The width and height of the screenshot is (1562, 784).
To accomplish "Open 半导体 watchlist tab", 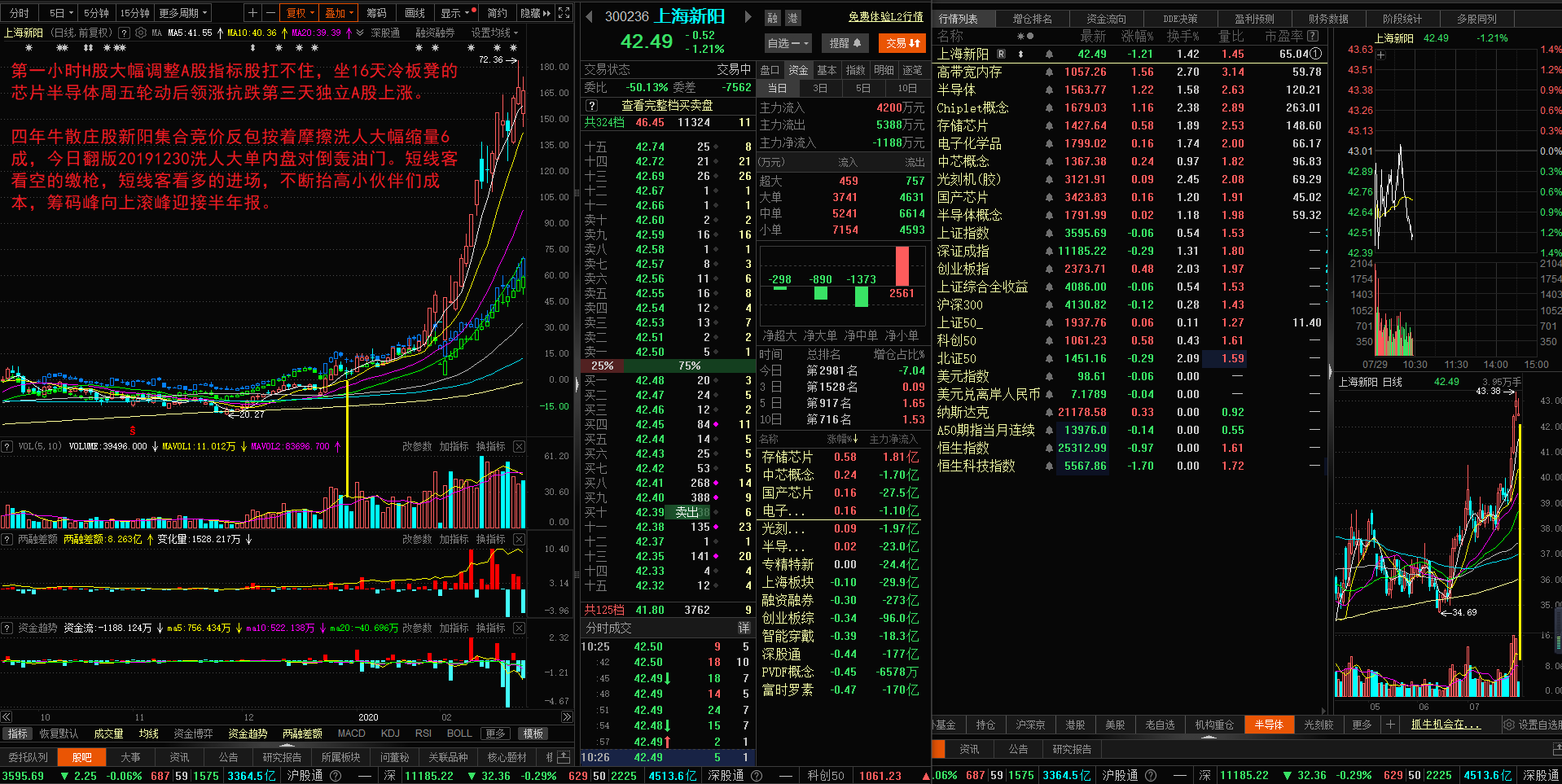I will (x=1269, y=725).
